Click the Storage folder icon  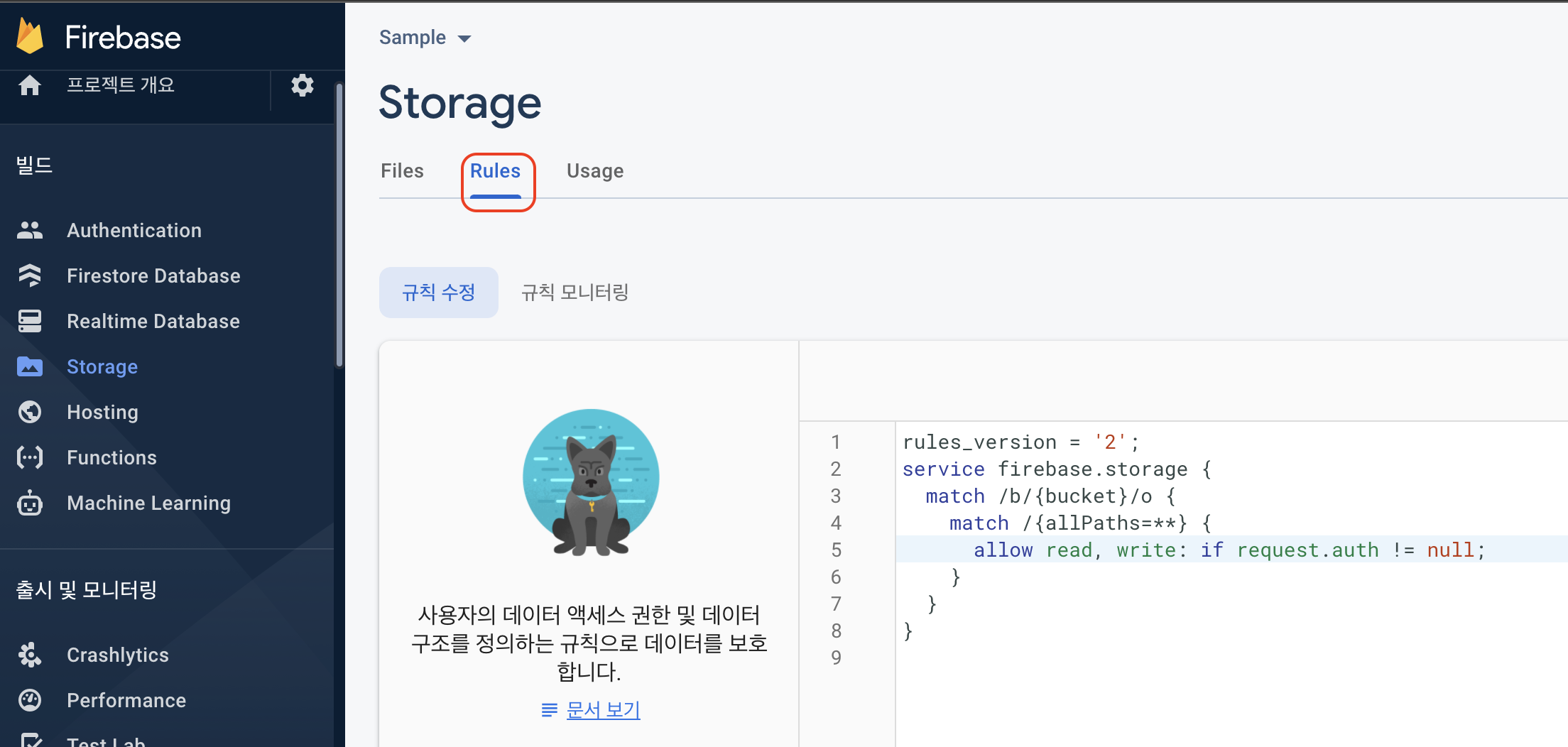(x=30, y=366)
